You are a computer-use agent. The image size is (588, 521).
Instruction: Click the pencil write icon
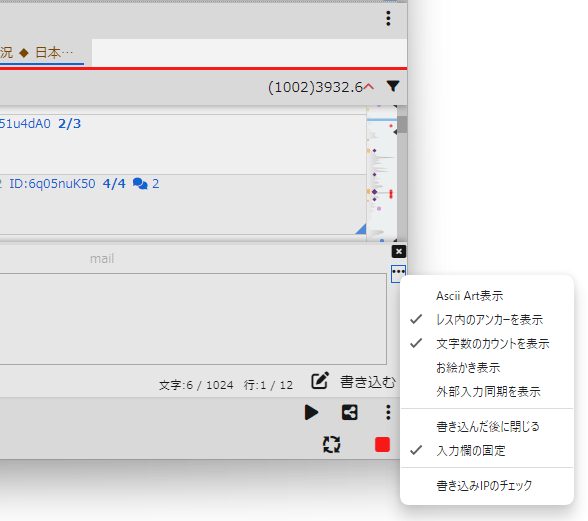pos(320,381)
